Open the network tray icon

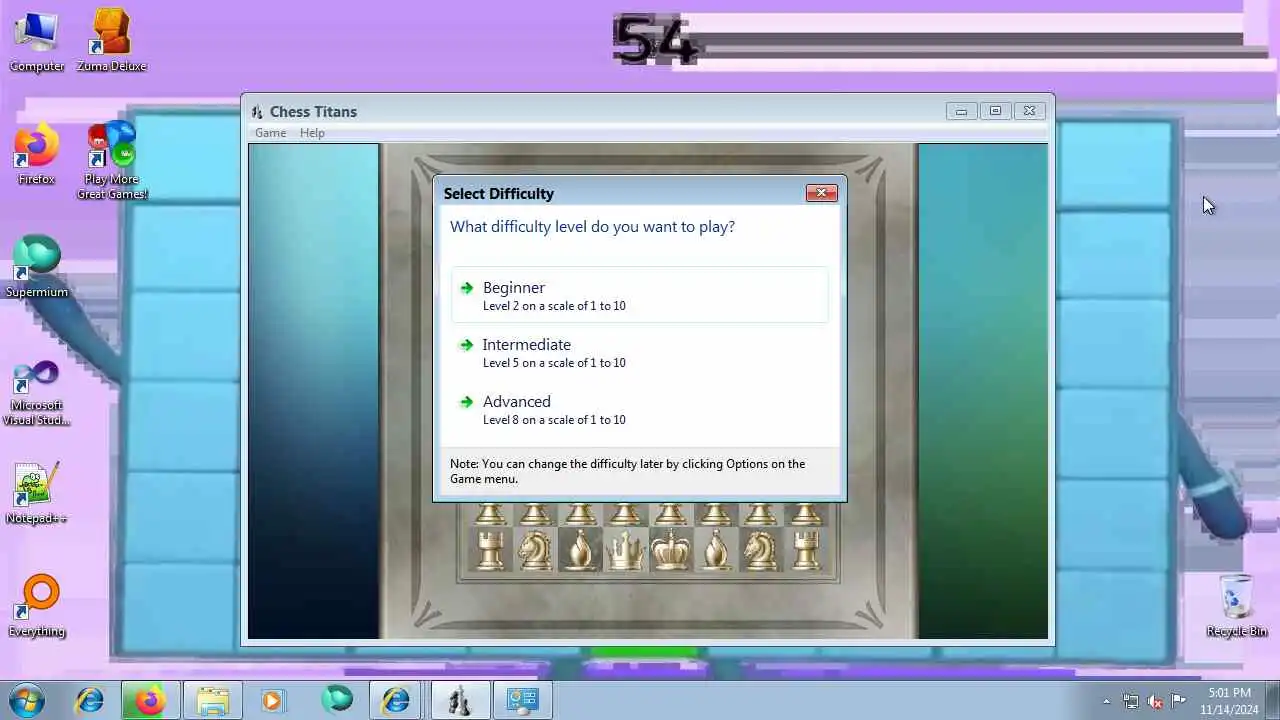[1131, 701]
